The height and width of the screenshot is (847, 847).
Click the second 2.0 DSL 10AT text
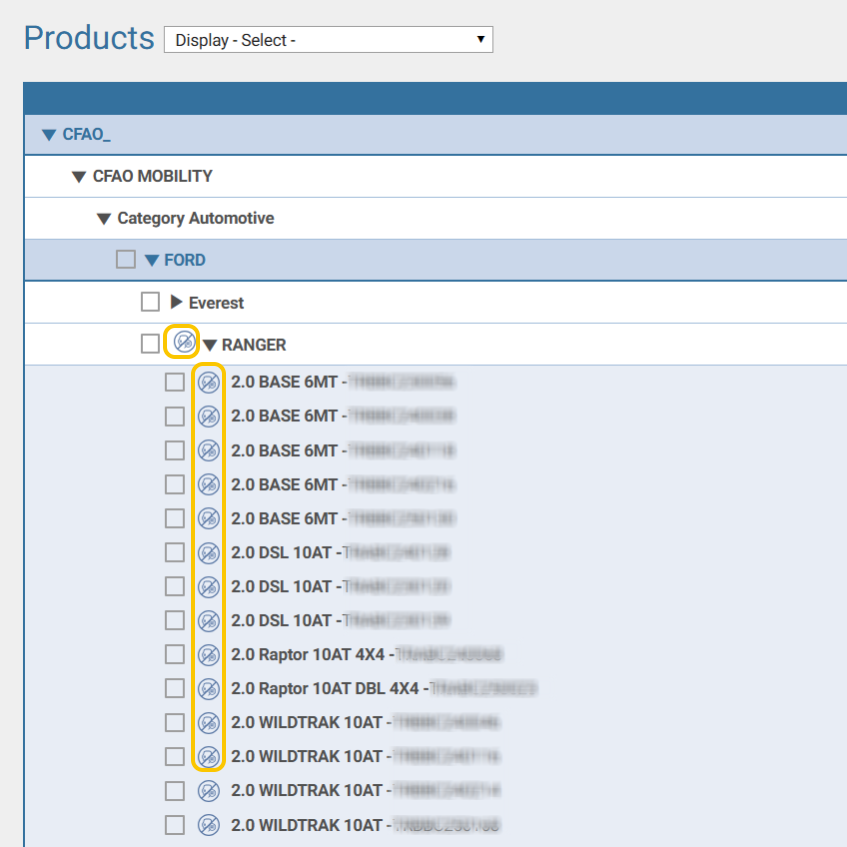(x=281, y=587)
